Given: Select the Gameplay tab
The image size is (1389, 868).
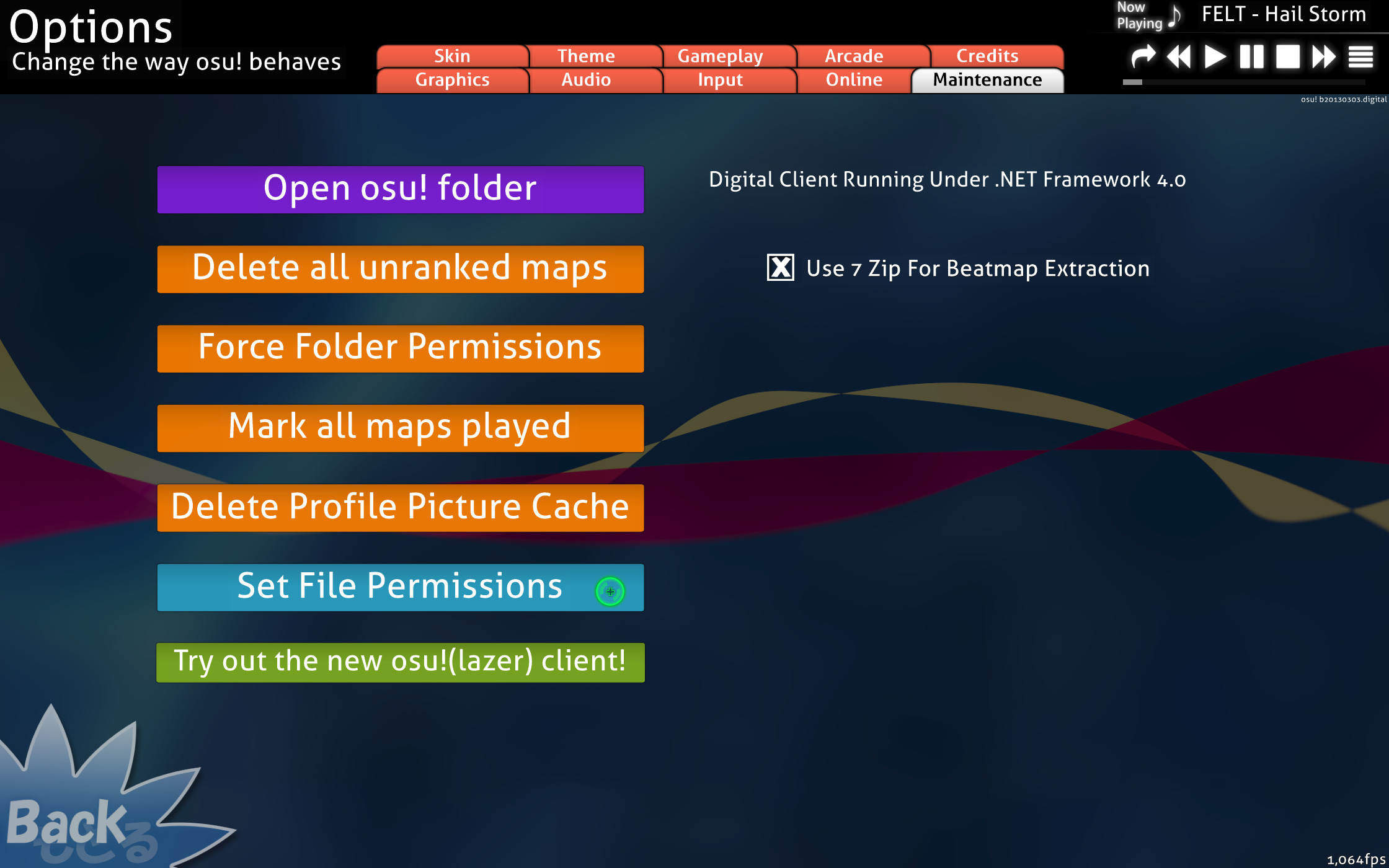Looking at the screenshot, I should pos(720,56).
